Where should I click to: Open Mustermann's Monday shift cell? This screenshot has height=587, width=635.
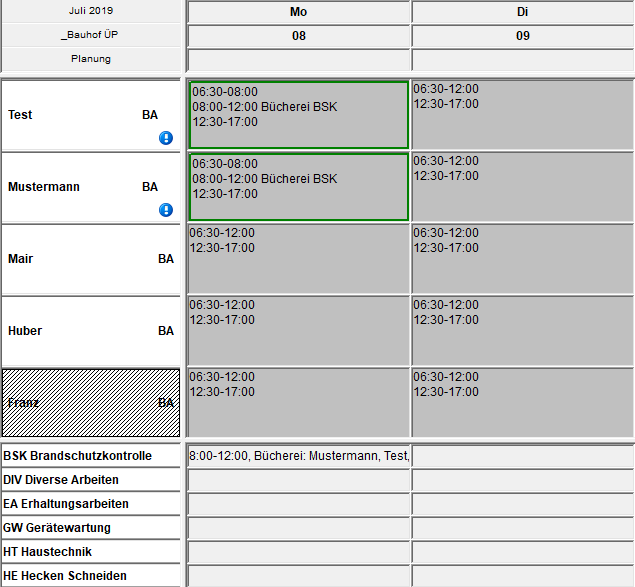pos(298,187)
